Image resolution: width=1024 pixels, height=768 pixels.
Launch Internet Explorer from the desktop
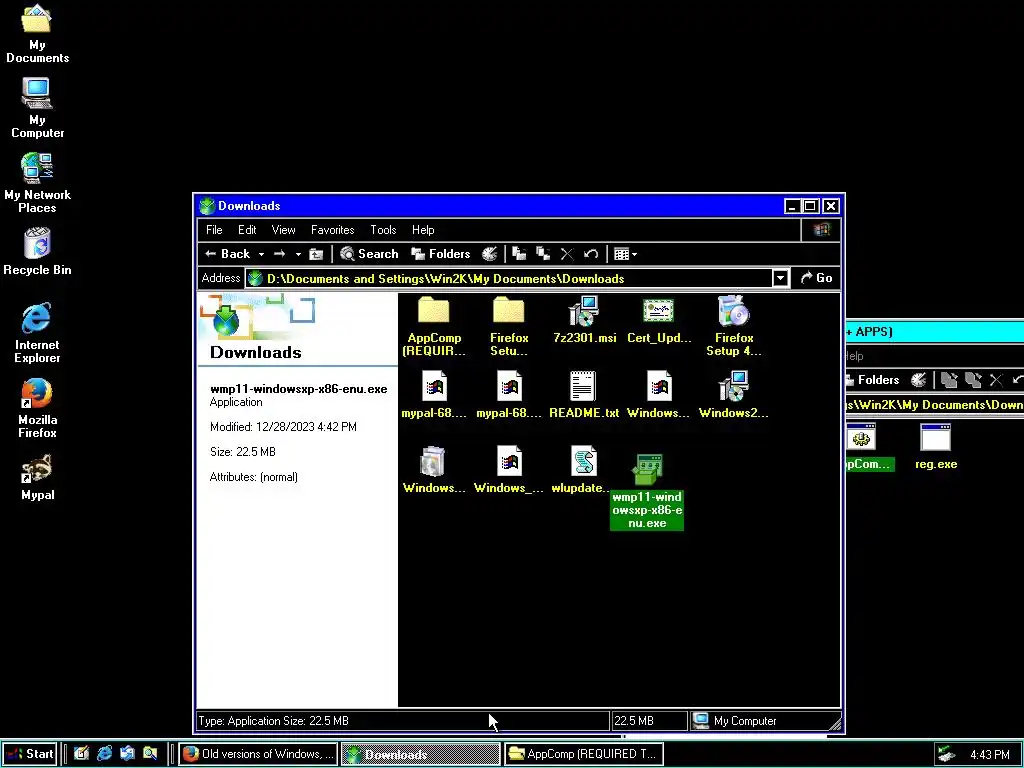(x=37, y=333)
